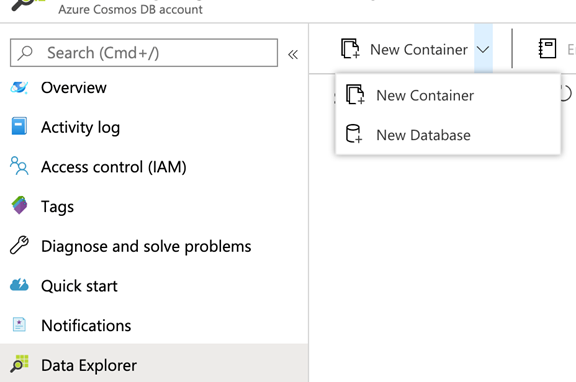The height and width of the screenshot is (382, 576).
Task: Click the Azure Cosmos DB account subtitle
Action: [x=130, y=9]
